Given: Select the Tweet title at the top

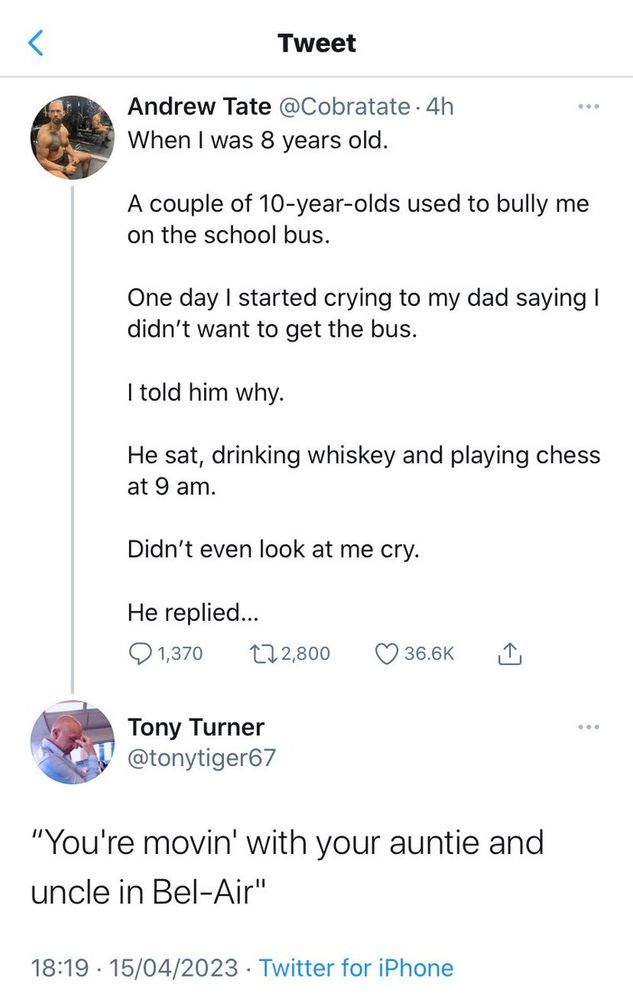Looking at the screenshot, I should pos(316,43).
